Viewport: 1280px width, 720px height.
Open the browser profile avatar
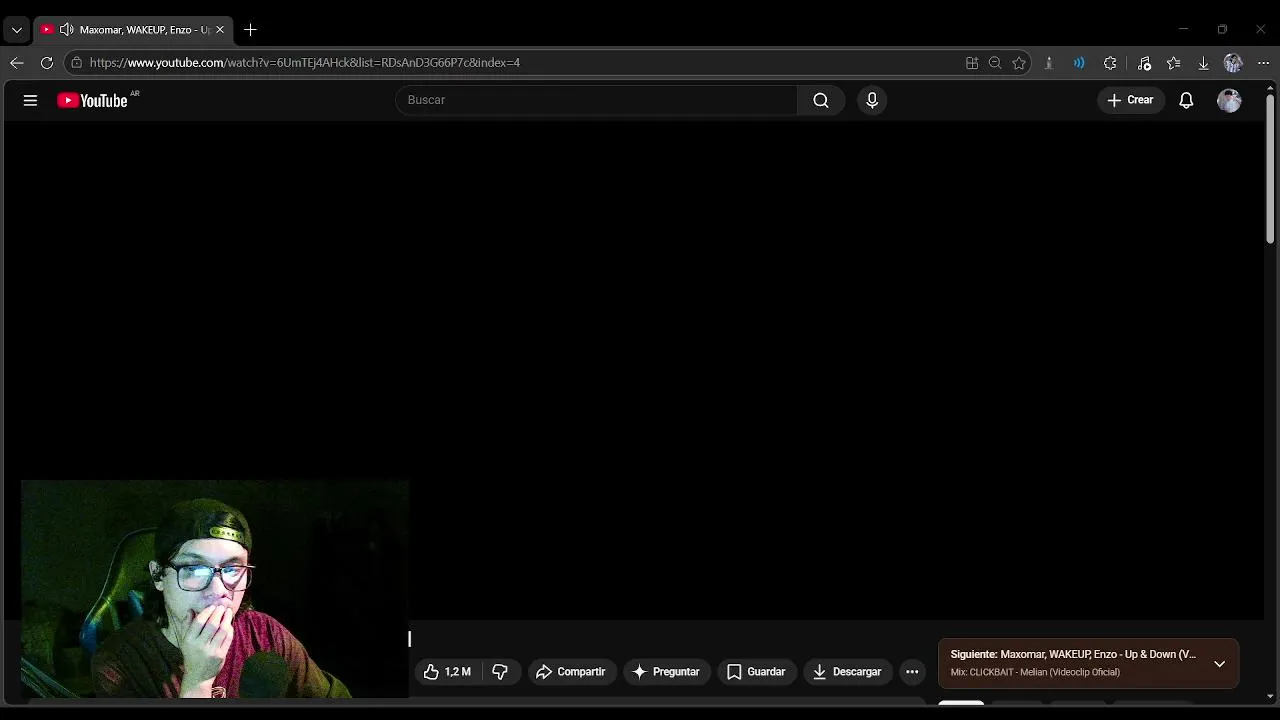(1233, 63)
